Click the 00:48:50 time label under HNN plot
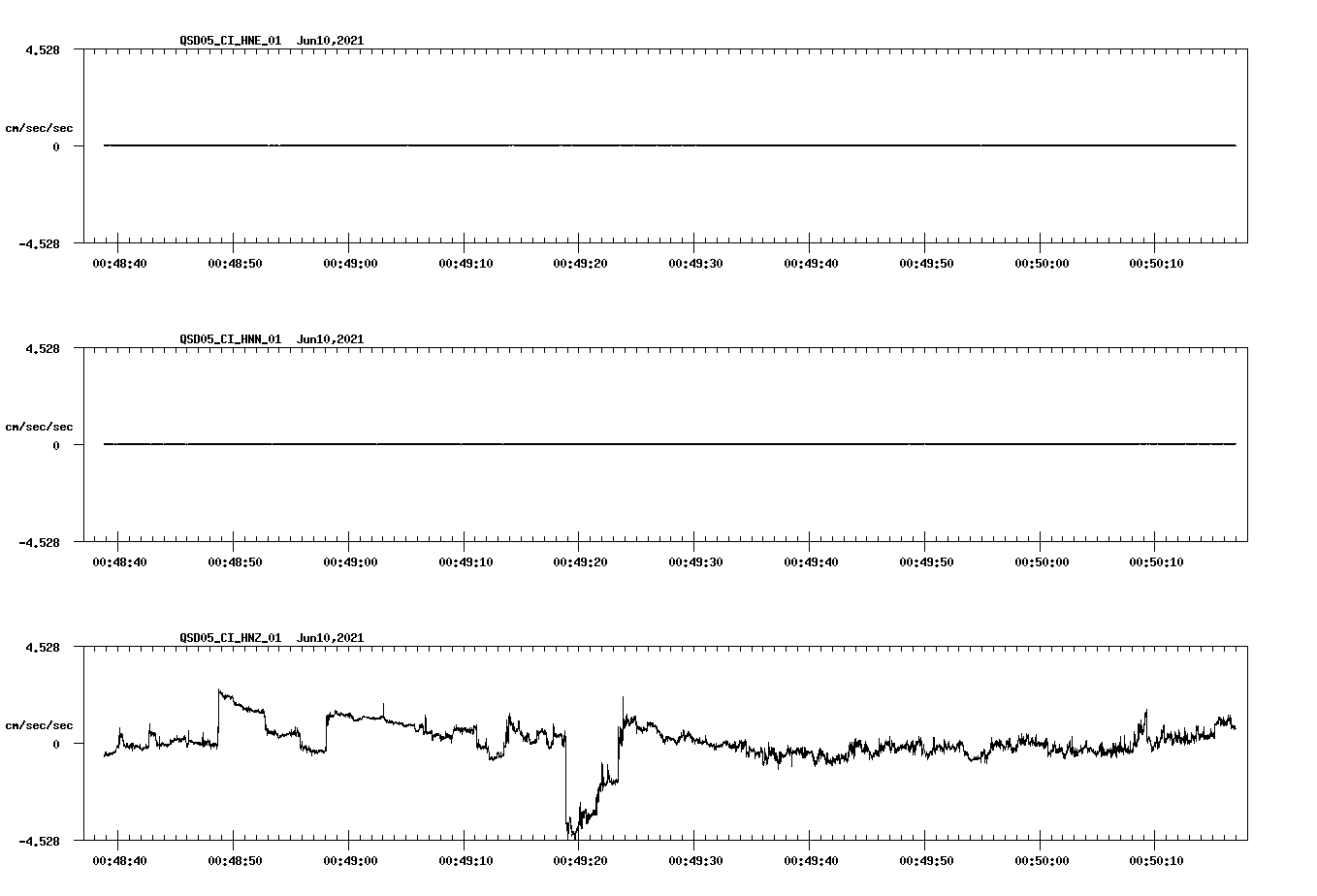Screen dimensions: 1317x896 235,561
